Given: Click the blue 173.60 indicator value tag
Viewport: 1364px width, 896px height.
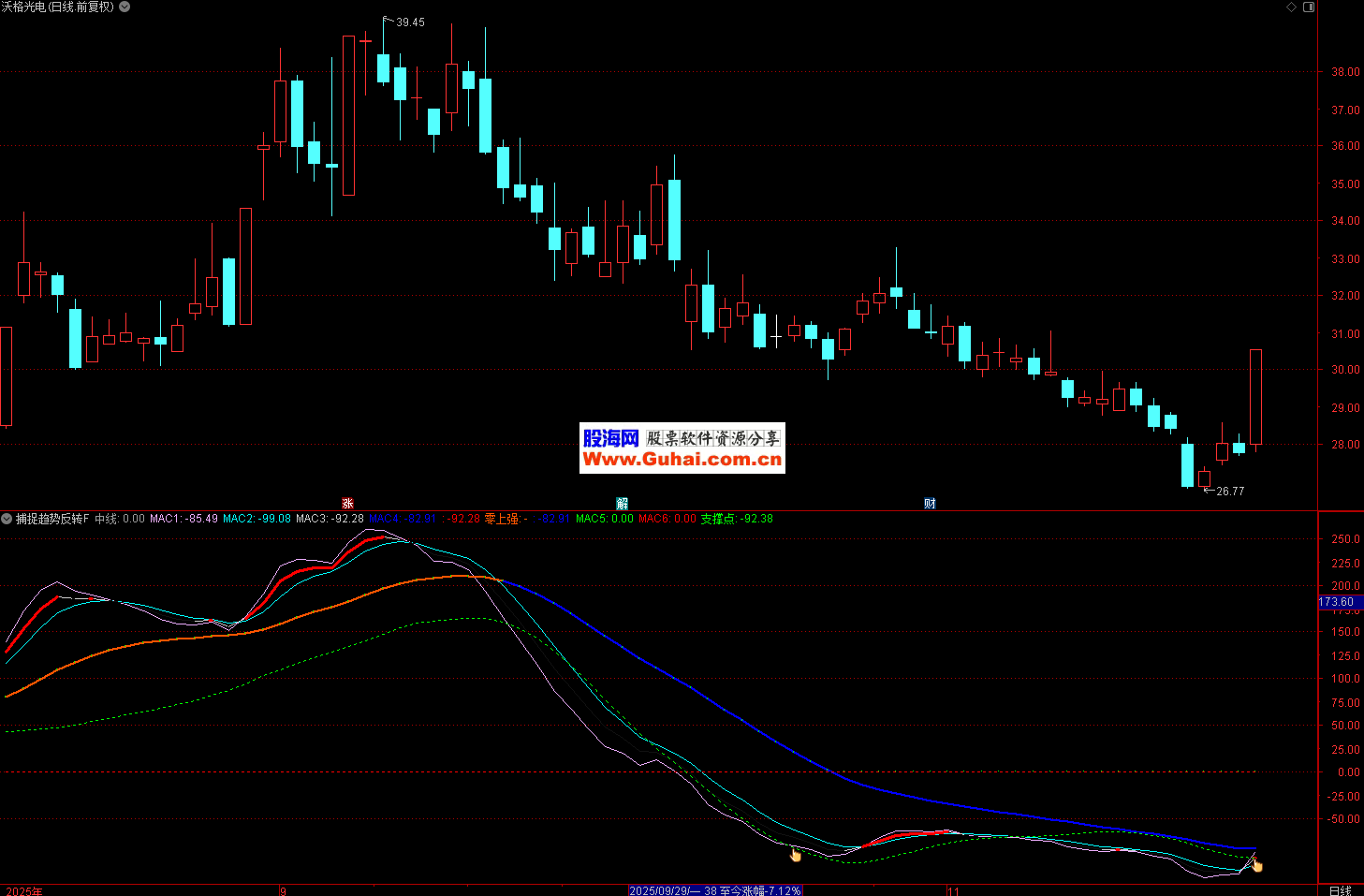Looking at the screenshot, I should pos(1337,602).
